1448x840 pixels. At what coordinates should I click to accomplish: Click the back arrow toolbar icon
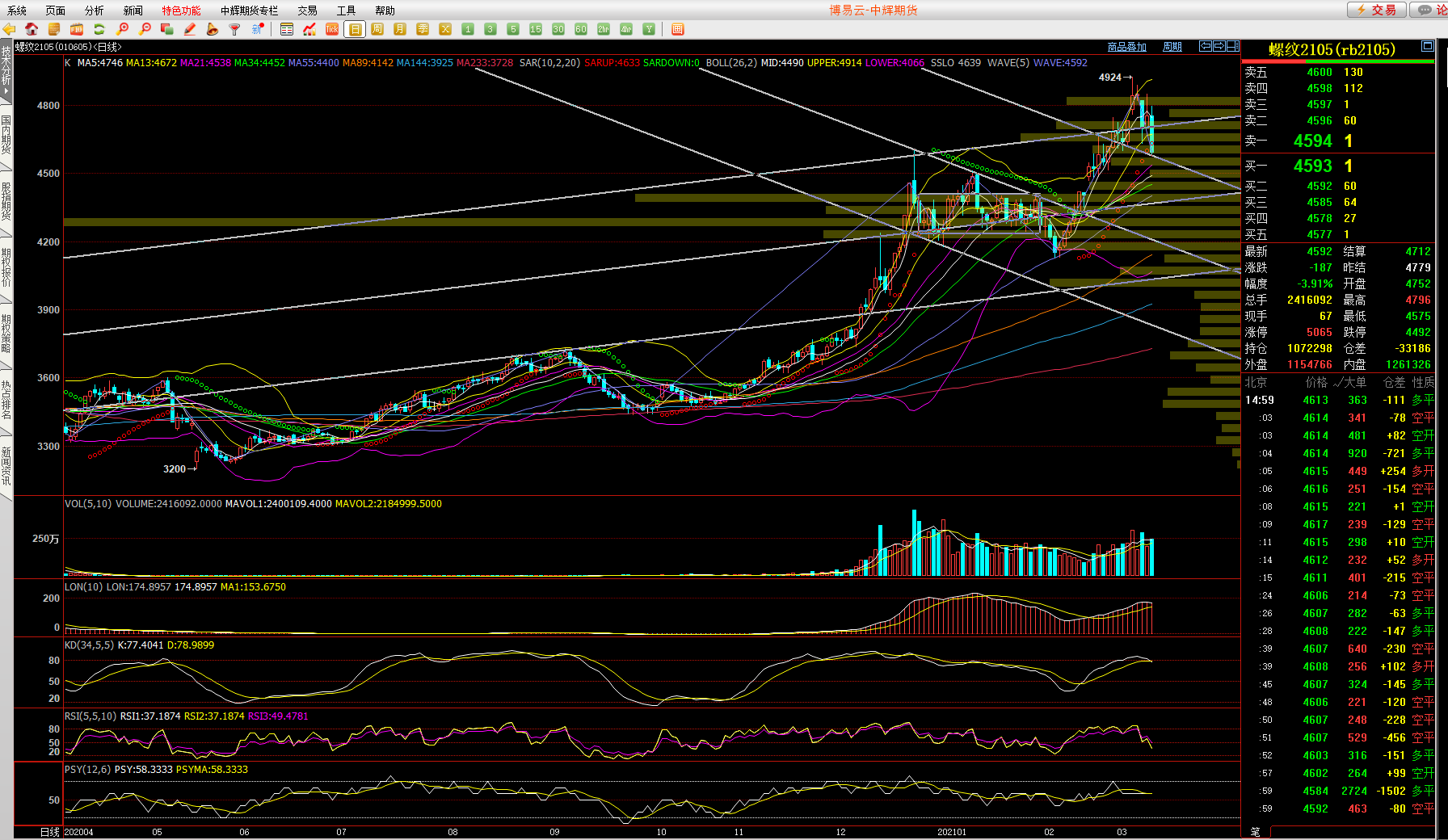pyautogui.click(x=9, y=29)
